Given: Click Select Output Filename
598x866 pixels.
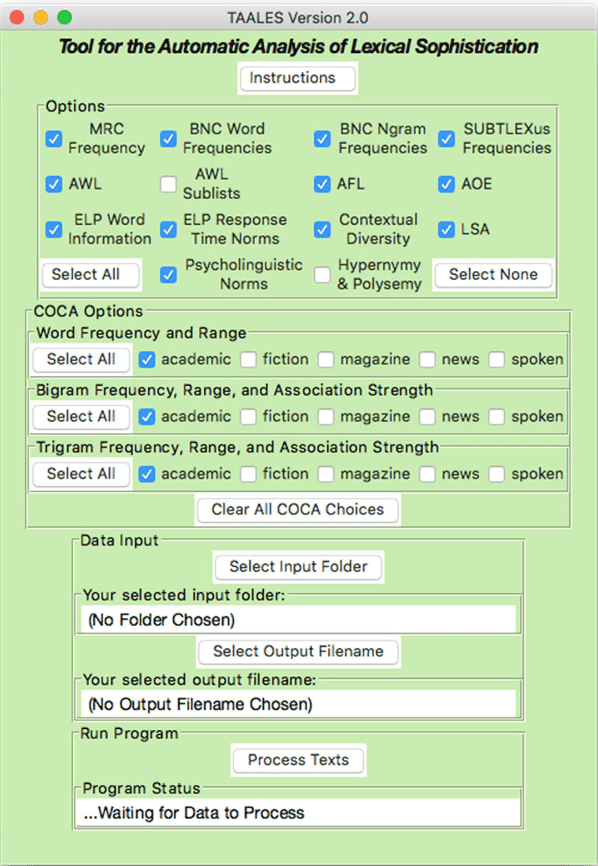Looking at the screenshot, I should pyautogui.click(x=297, y=651).
